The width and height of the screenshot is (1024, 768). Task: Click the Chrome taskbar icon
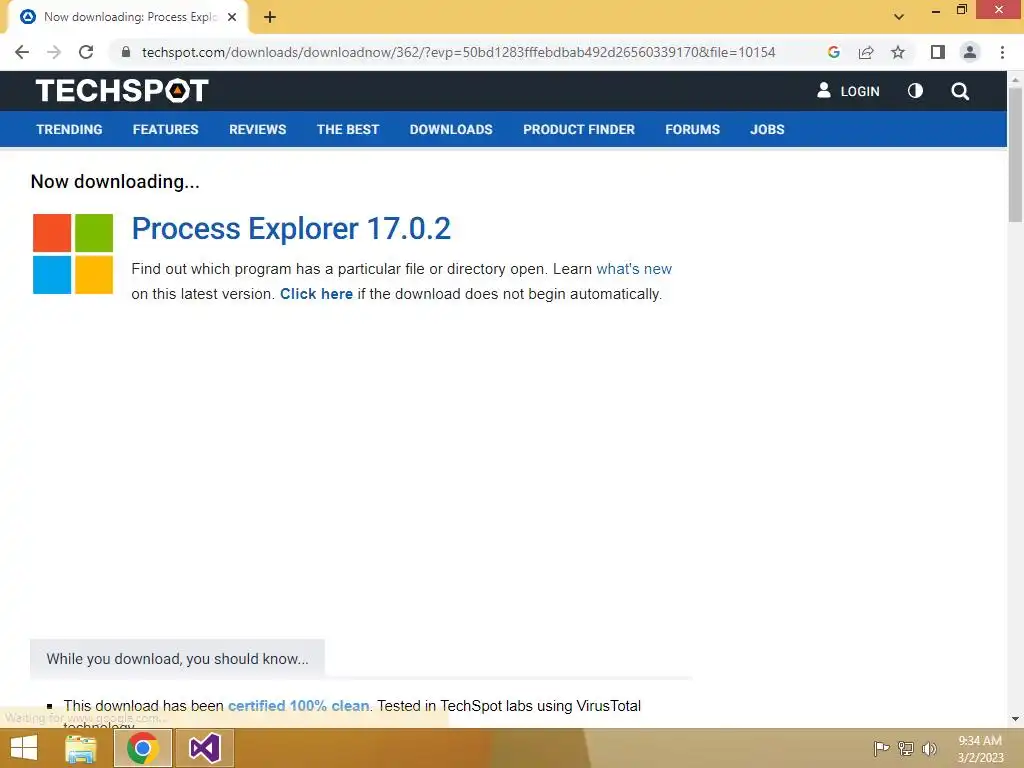[x=143, y=748]
